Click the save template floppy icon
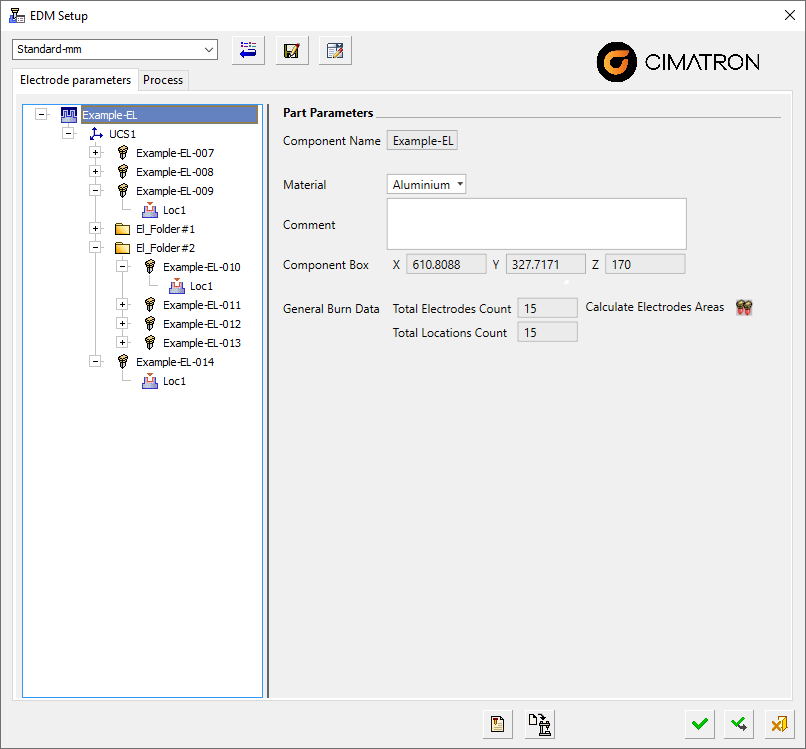 point(291,51)
